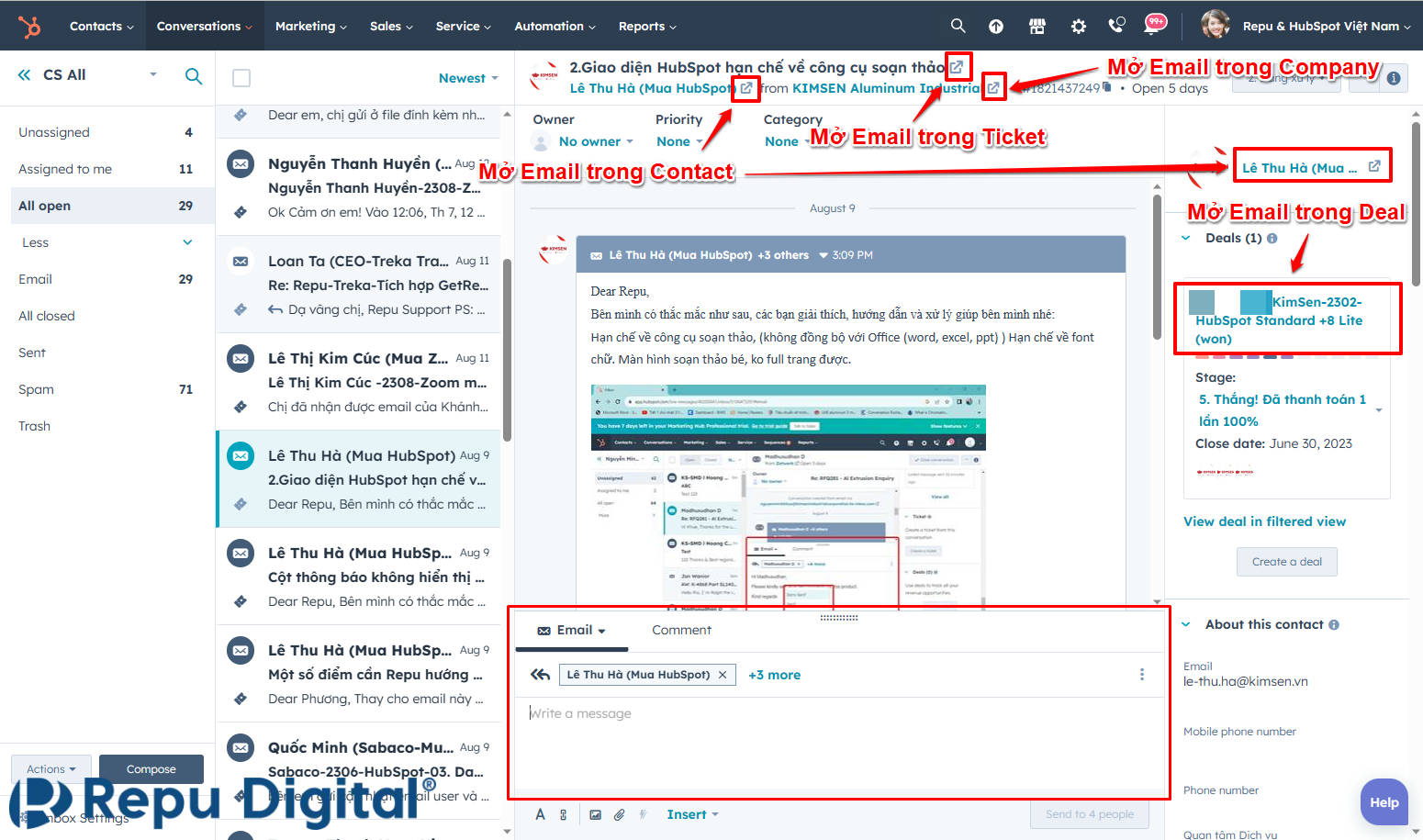This screenshot has width=1423, height=840.
Task: Click the insert image icon in editor toolbar
Action: pos(595,814)
